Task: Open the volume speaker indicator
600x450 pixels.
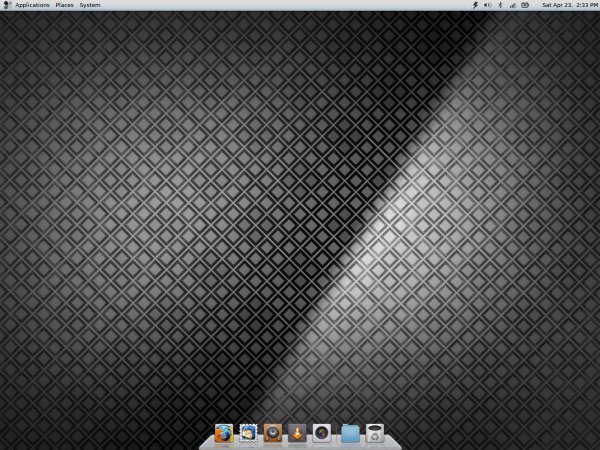Action: point(487,5)
